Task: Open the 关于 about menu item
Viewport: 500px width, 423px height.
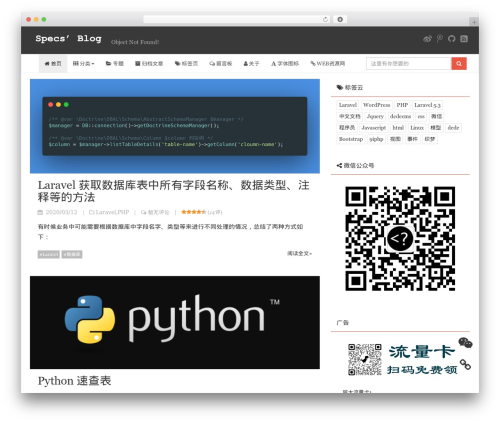Action: pos(251,64)
